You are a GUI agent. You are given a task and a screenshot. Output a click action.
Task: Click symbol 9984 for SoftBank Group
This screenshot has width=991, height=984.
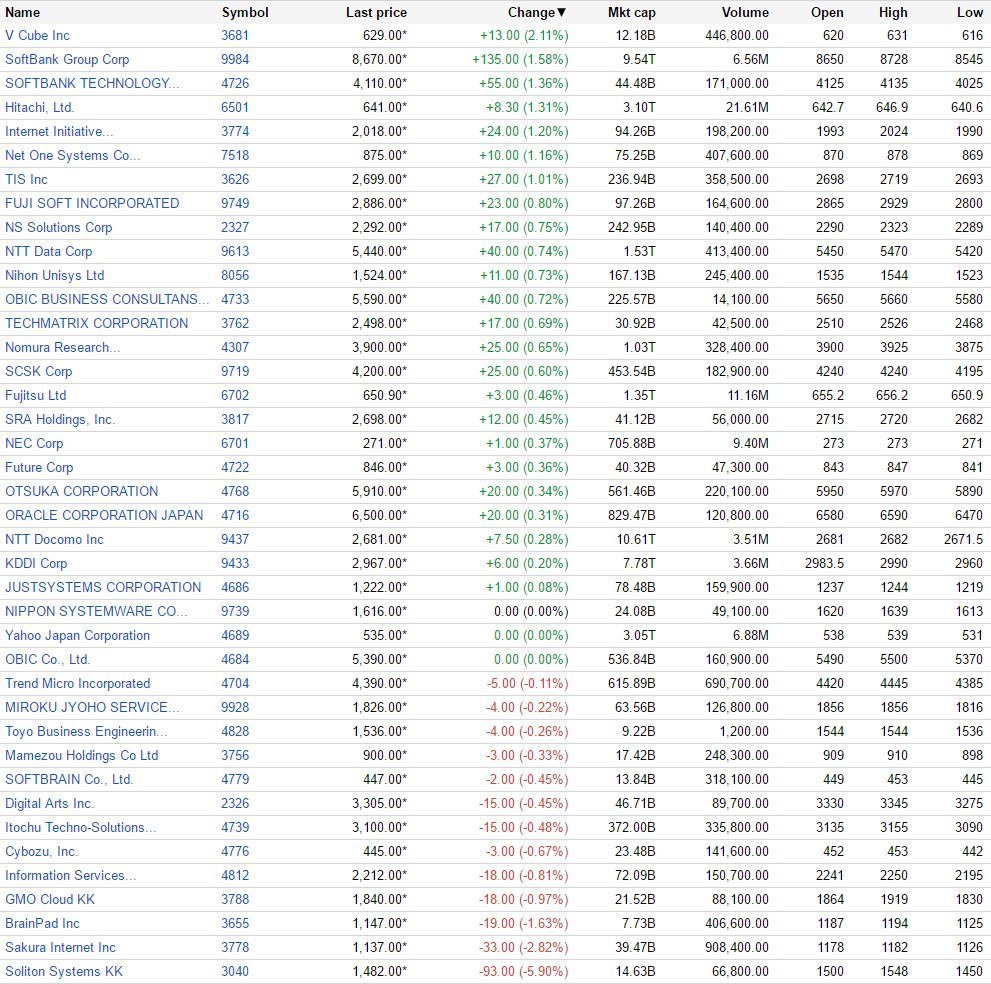[x=235, y=59]
